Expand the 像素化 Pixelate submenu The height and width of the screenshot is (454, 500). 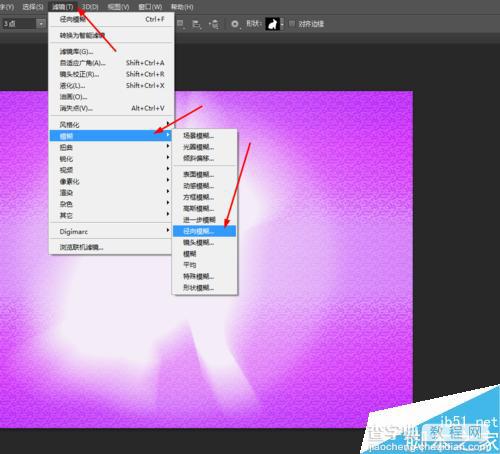point(111,181)
